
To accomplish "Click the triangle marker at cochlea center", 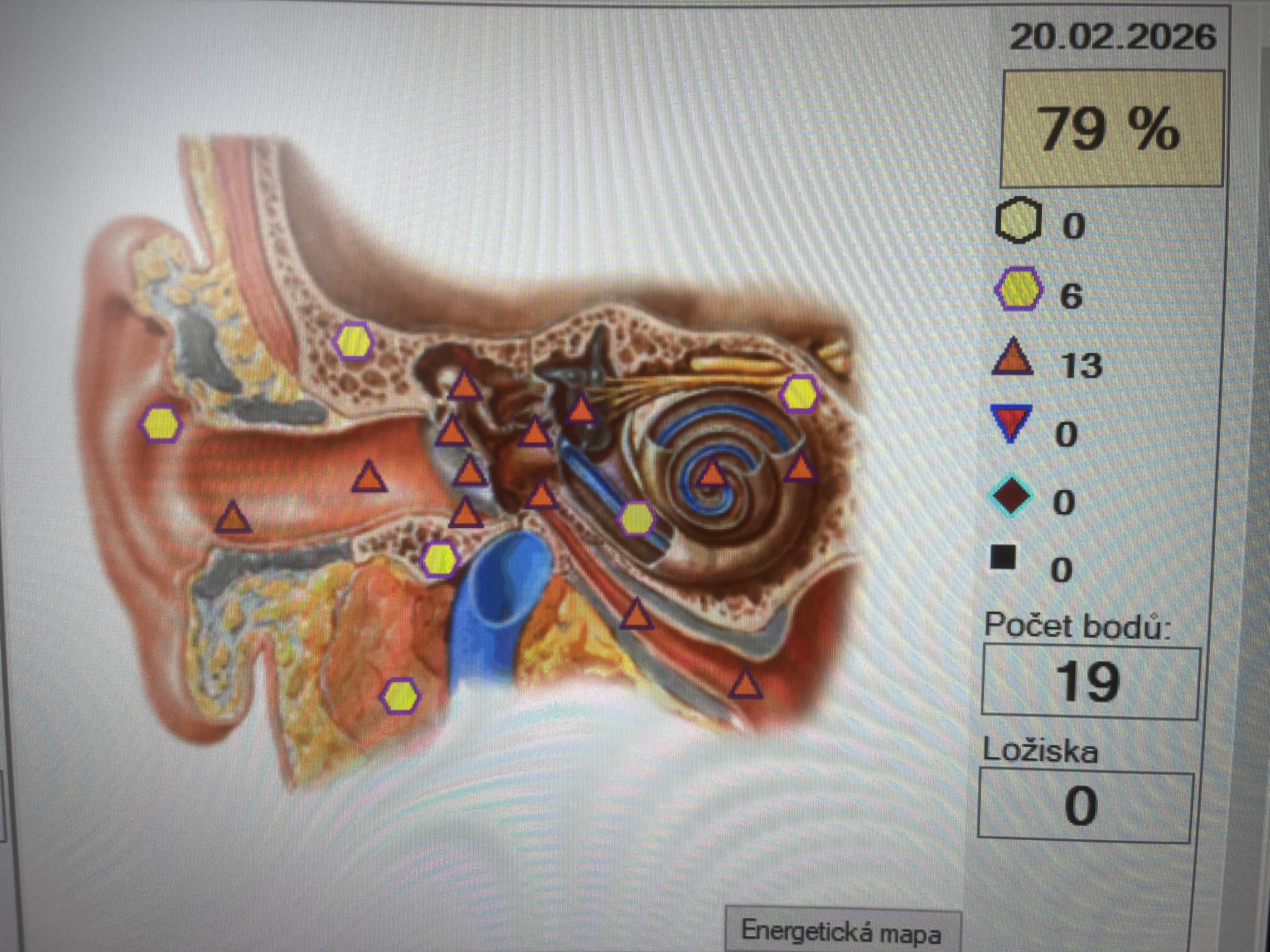I will tap(712, 474).
